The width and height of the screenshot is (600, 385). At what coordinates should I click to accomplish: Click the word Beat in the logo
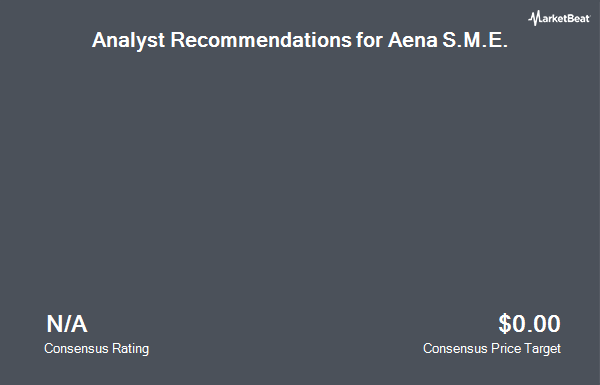pos(578,18)
